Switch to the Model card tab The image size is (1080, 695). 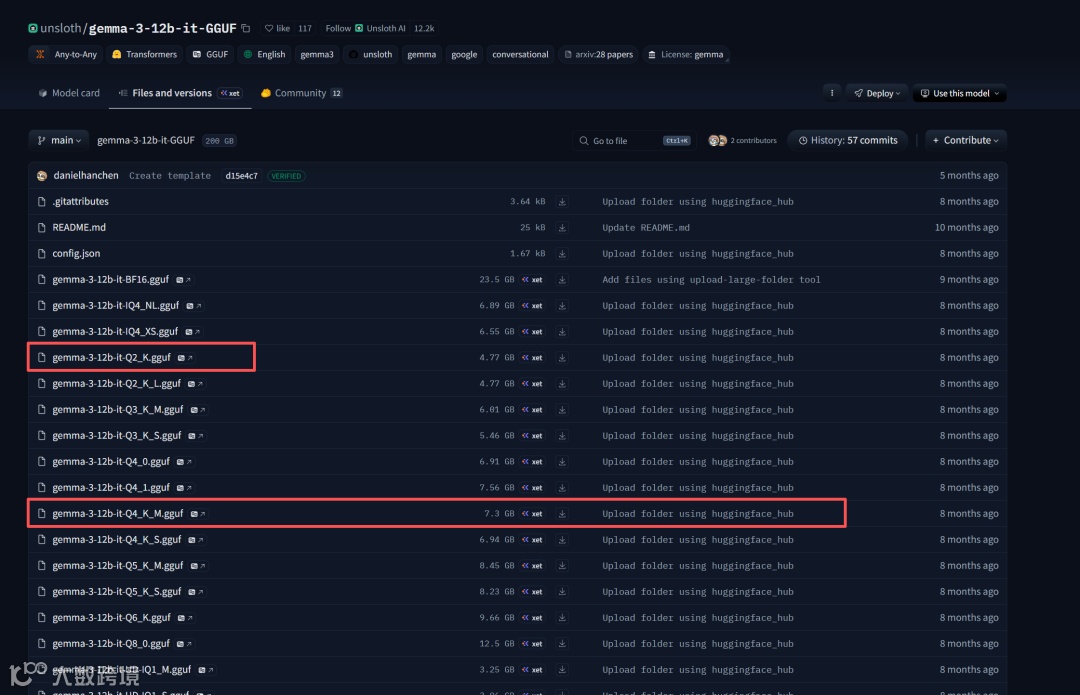69,93
